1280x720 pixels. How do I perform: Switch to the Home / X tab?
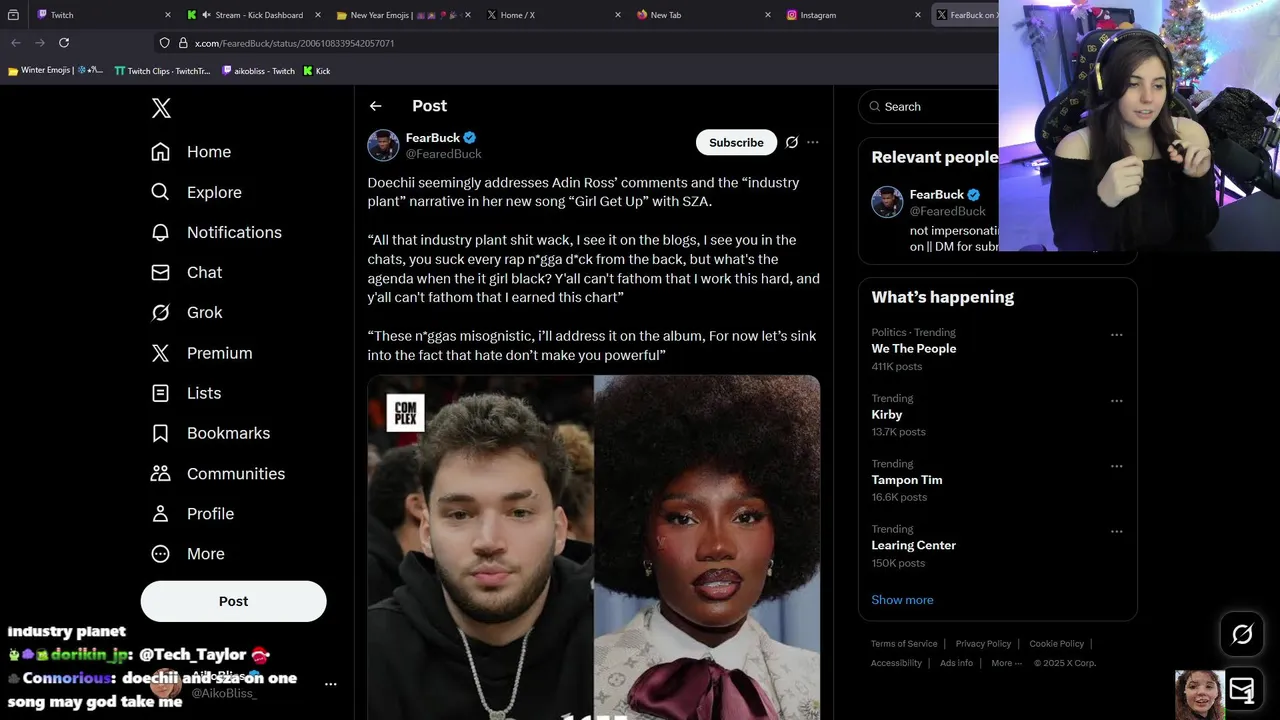(x=553, y=15)
